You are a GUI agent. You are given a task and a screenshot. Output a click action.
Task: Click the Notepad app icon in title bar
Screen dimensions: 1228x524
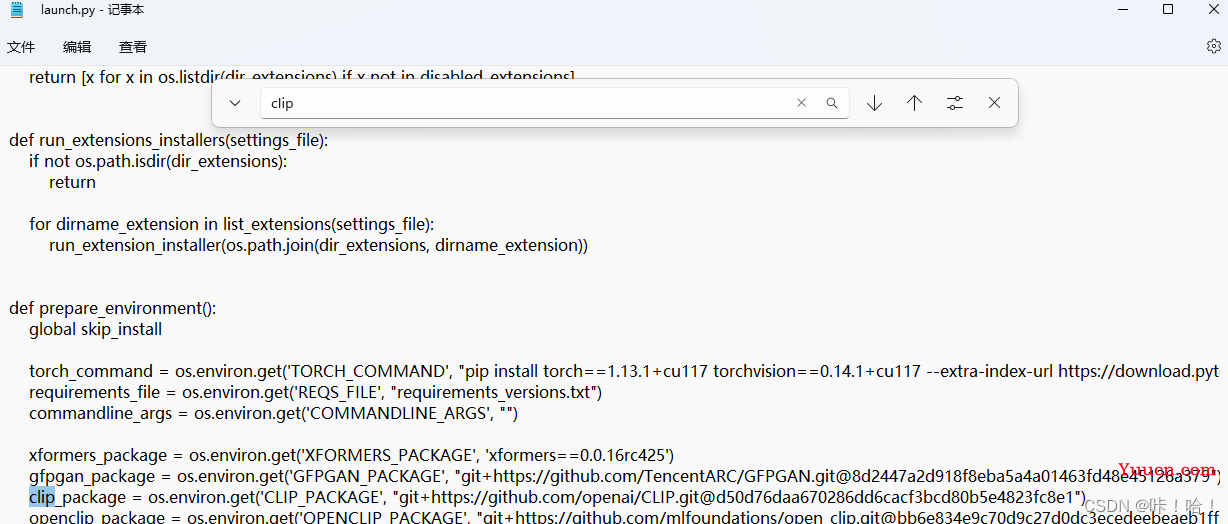pos(17,10)
